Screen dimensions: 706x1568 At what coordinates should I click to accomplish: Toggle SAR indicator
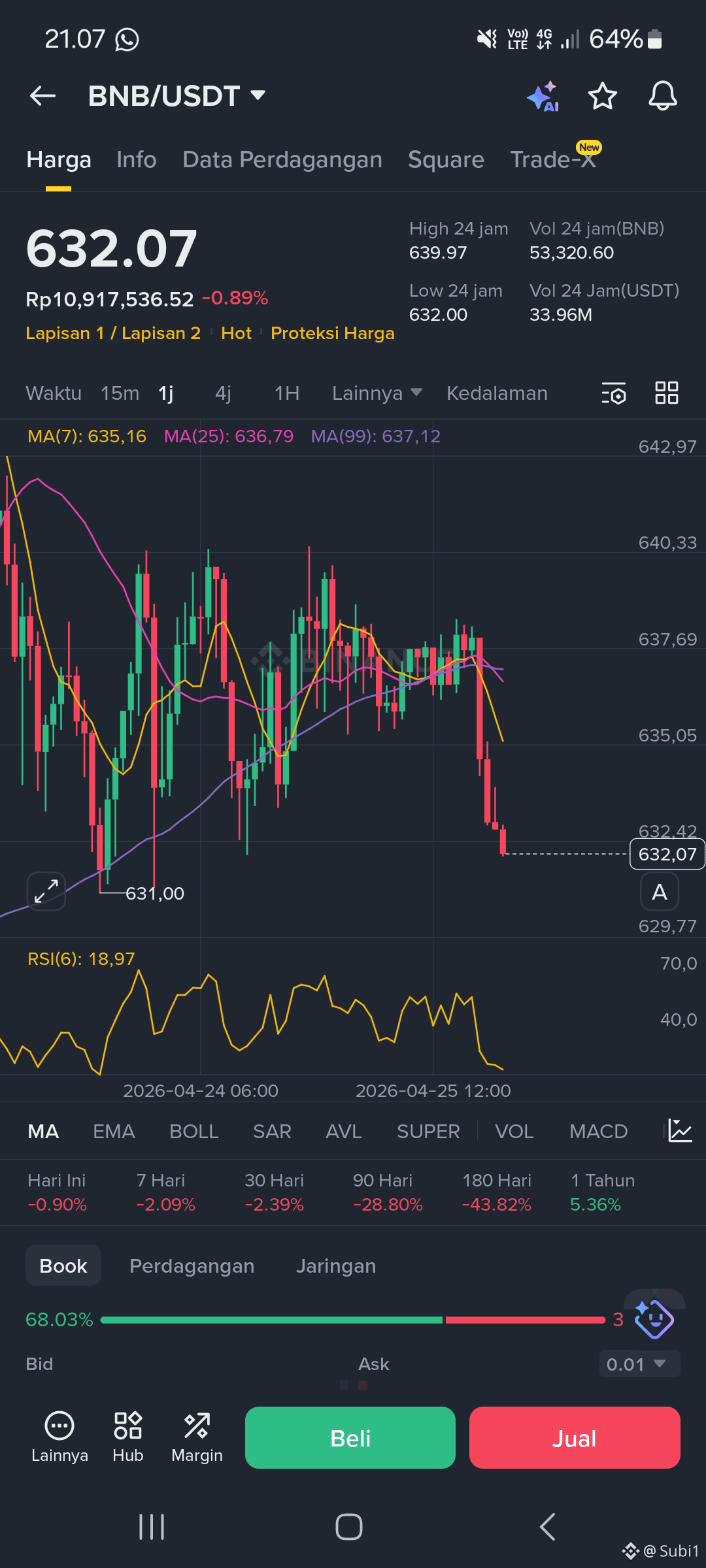coord(272,1131)
